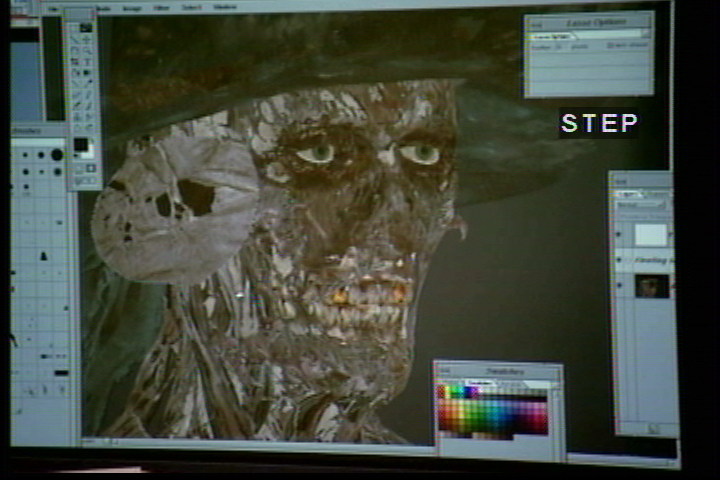This screenshot has height=480, width=720.
Task: Choose the medium hard brush in the first row
Action: click(x=41, y=155)
